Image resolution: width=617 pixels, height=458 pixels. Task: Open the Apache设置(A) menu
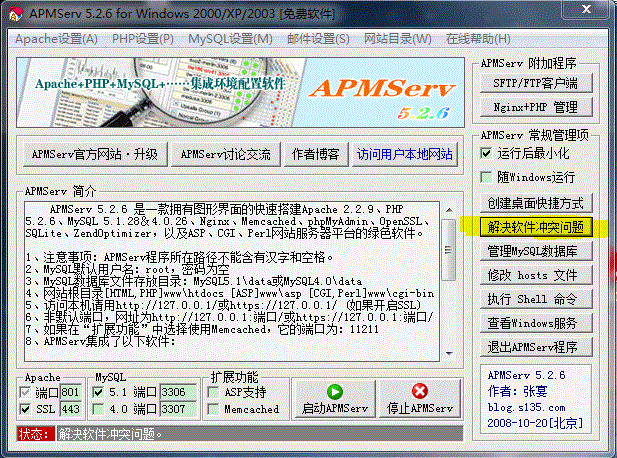56,39
